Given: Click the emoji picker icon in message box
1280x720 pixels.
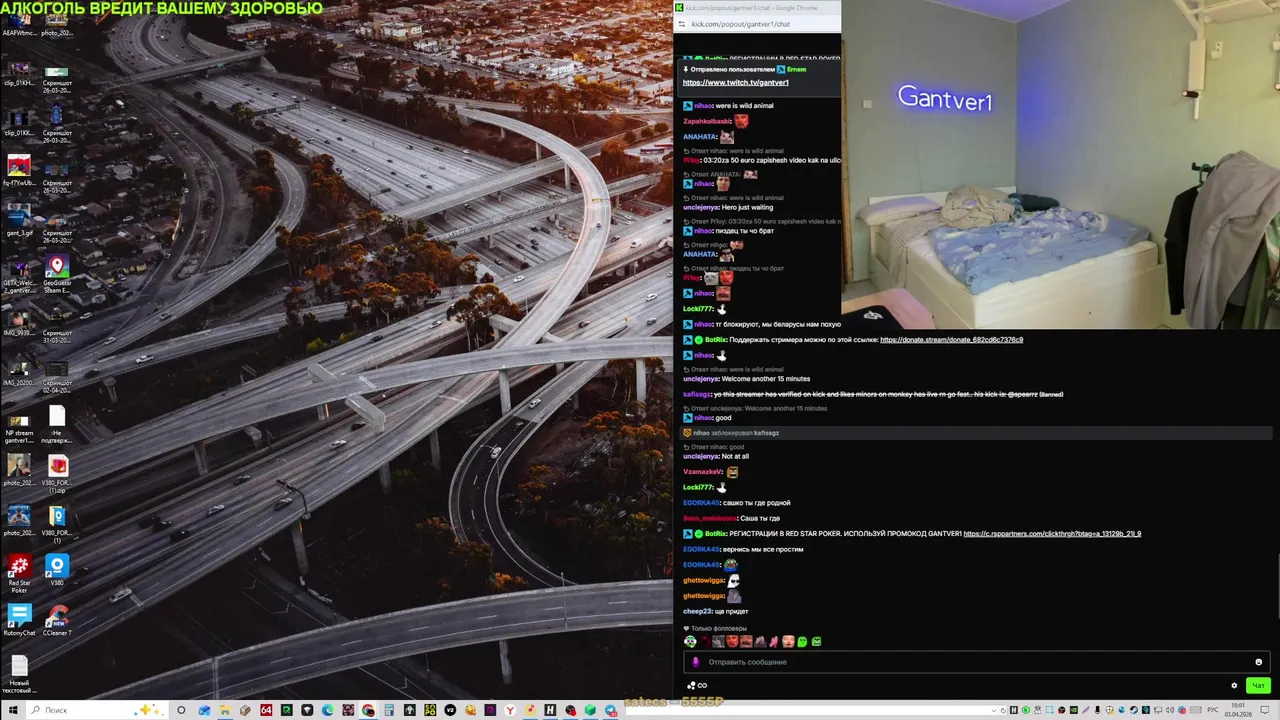Looking at the screenshot, I should point(1258,662).
